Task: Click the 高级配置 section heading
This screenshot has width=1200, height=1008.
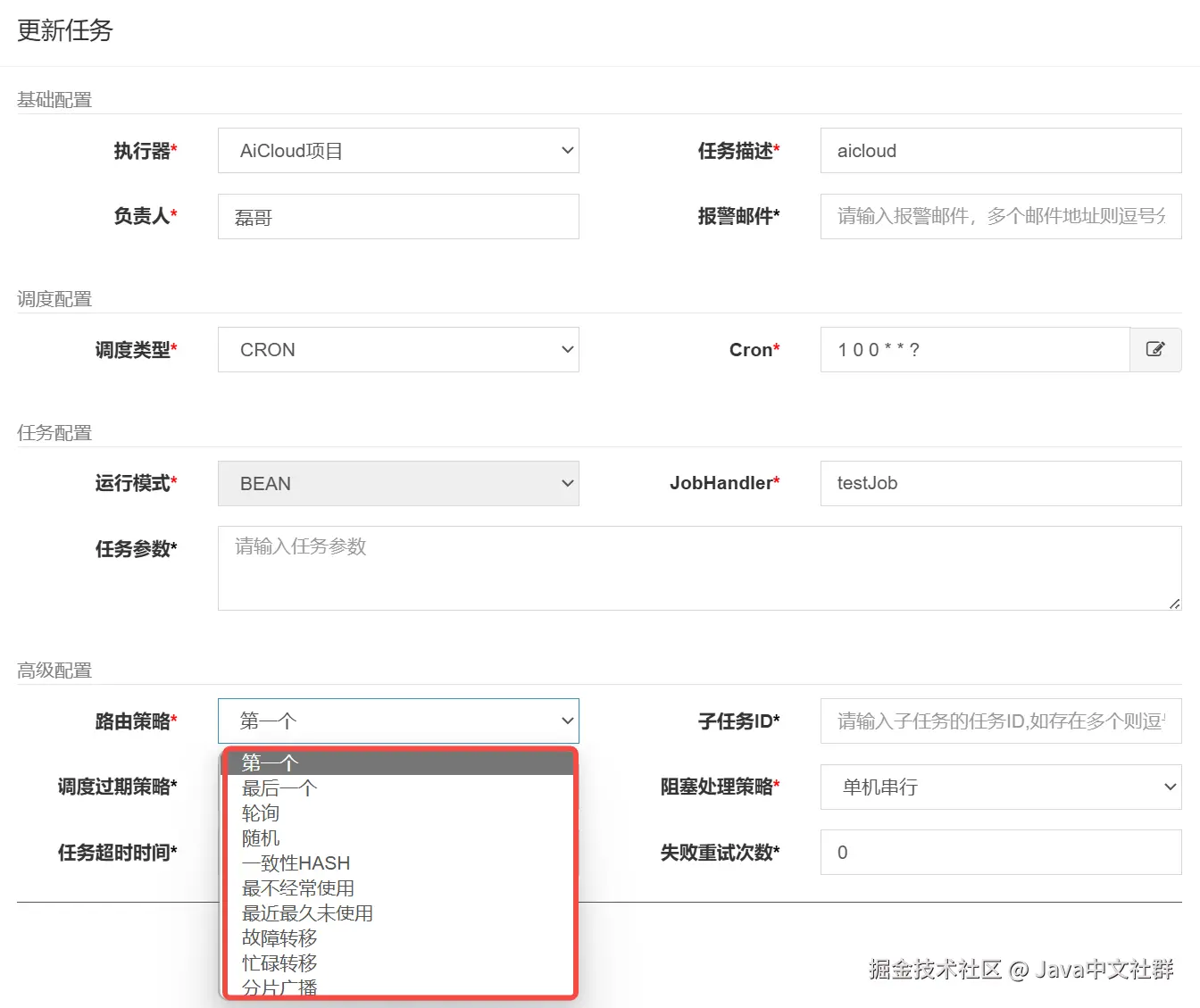Action: [54, 671]
